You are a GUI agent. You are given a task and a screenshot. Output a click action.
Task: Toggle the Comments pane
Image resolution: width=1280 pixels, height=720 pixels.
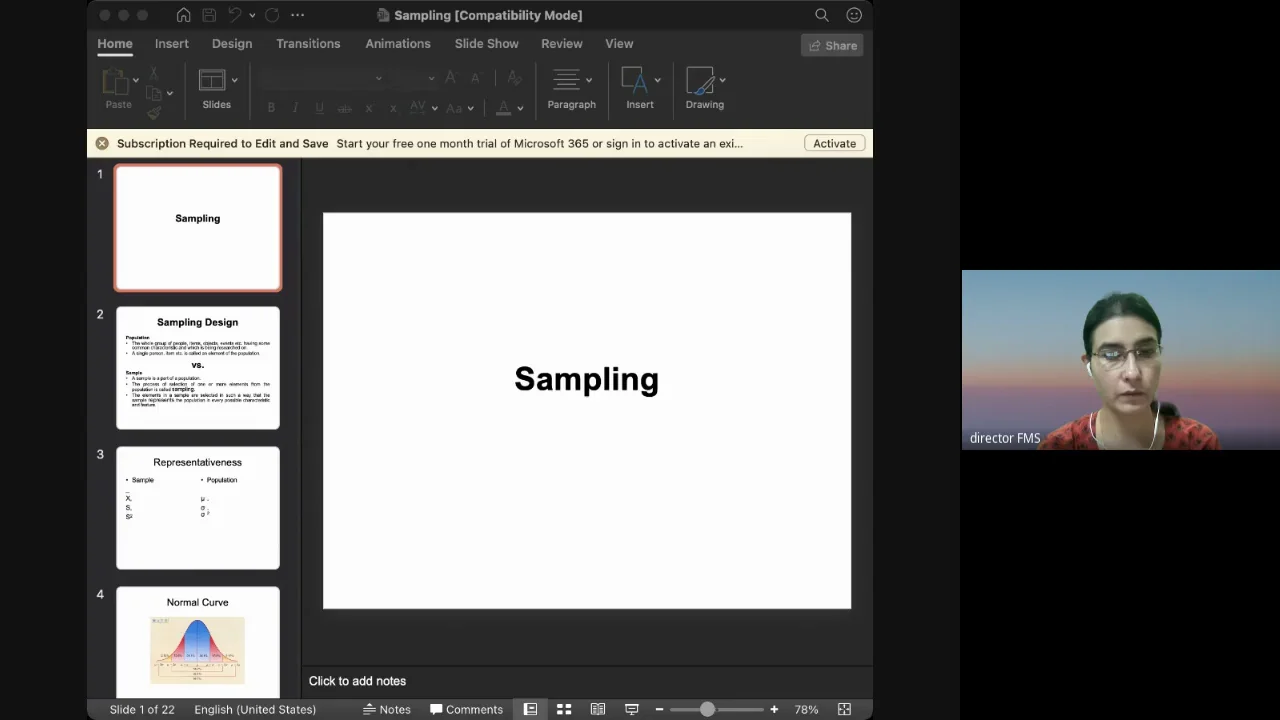click(467, 709)
